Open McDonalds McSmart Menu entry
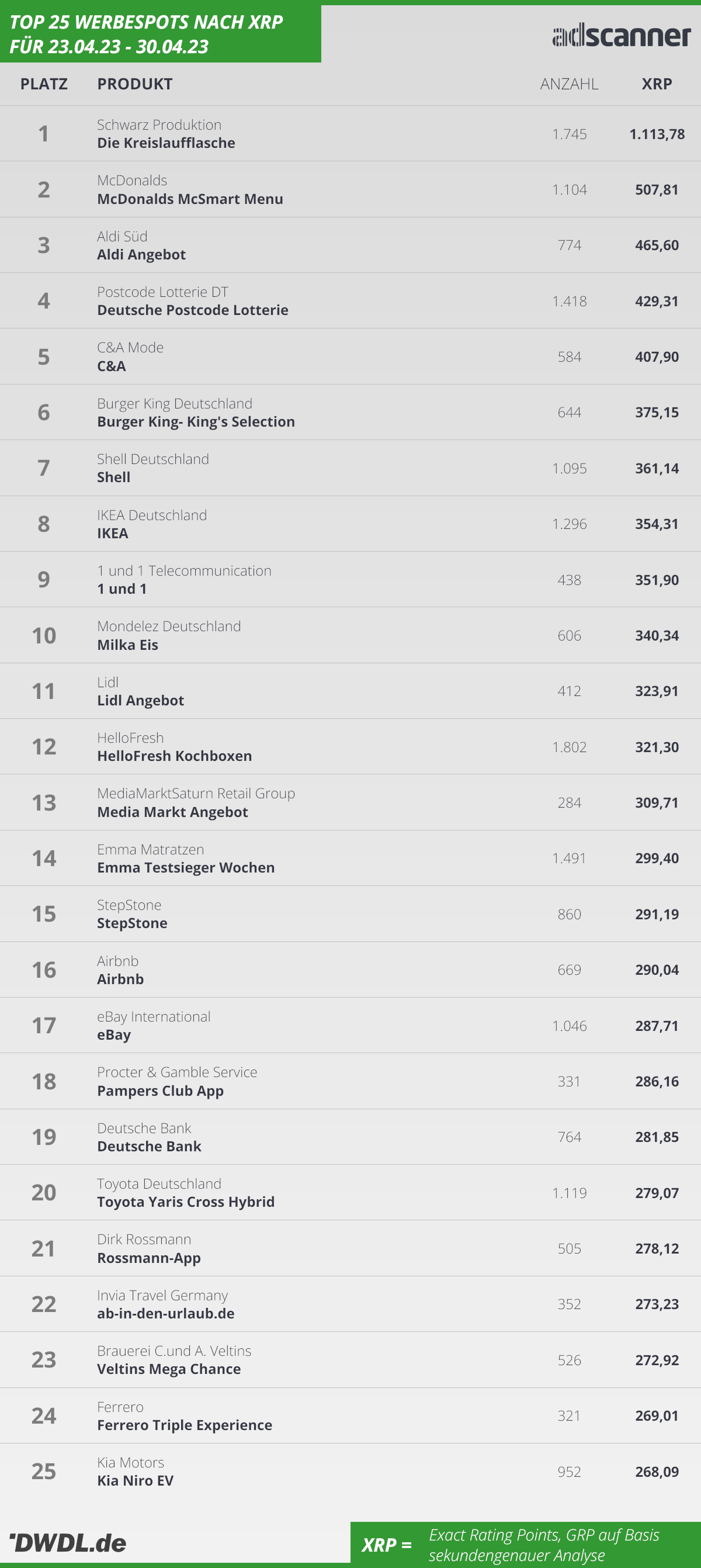Image resolution: width=701 pixels, height=1568 pixels. (190, 199)
